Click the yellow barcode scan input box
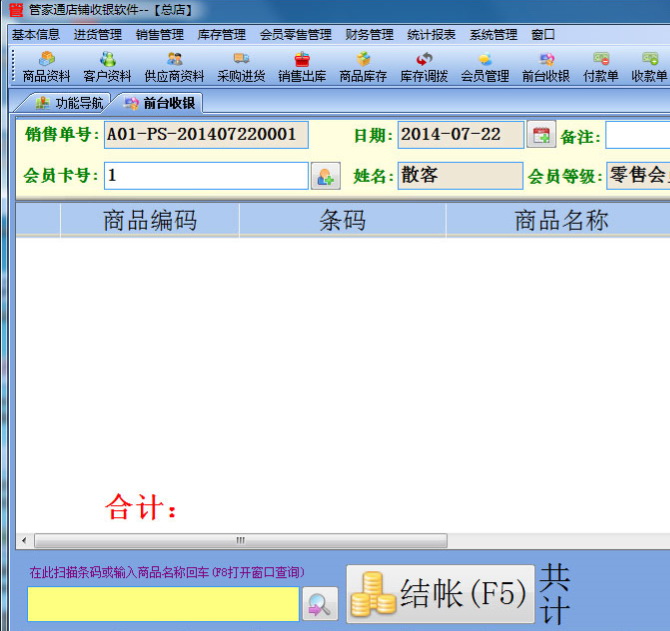This screenshot has height=631, width=670. click(163, 604)
